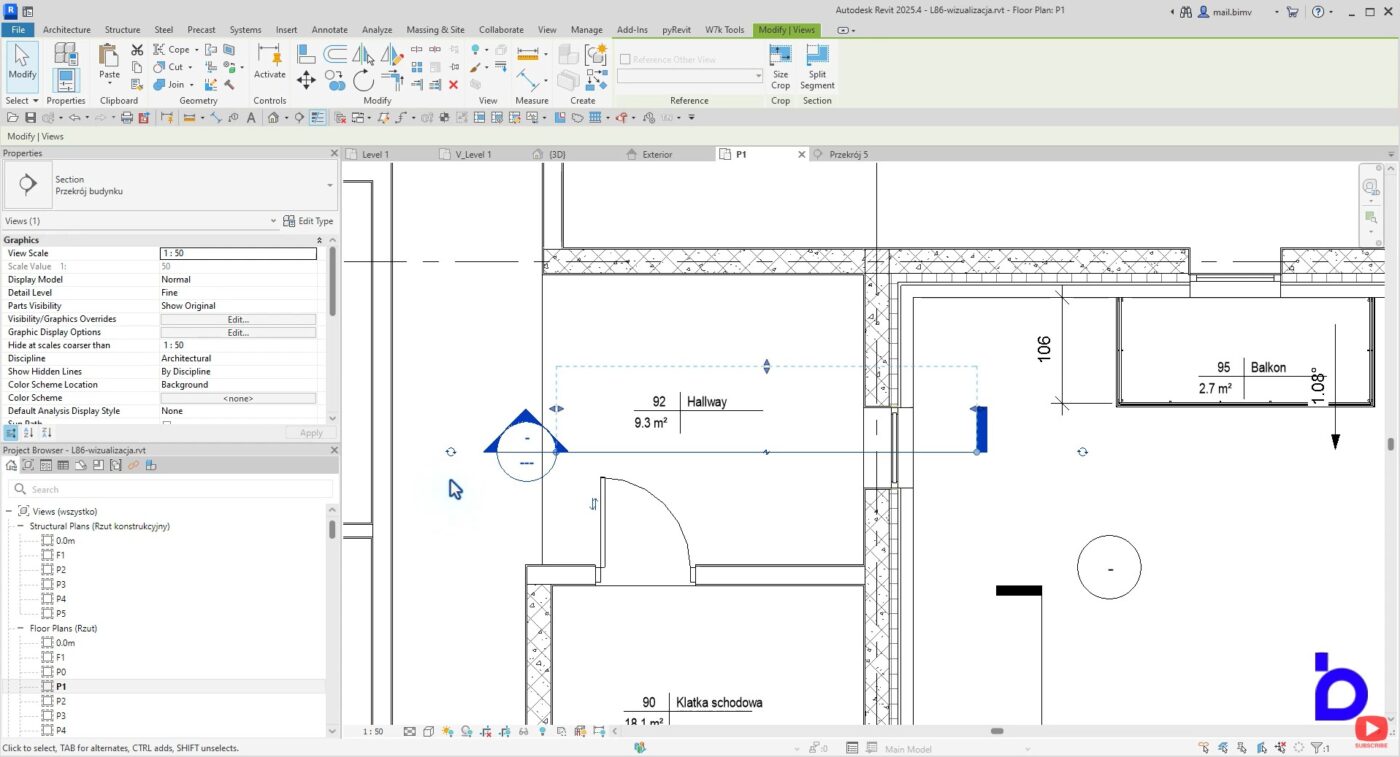Click the Print icon in quick access toolbar
The image size is (1400, 757).
point(126,118)
